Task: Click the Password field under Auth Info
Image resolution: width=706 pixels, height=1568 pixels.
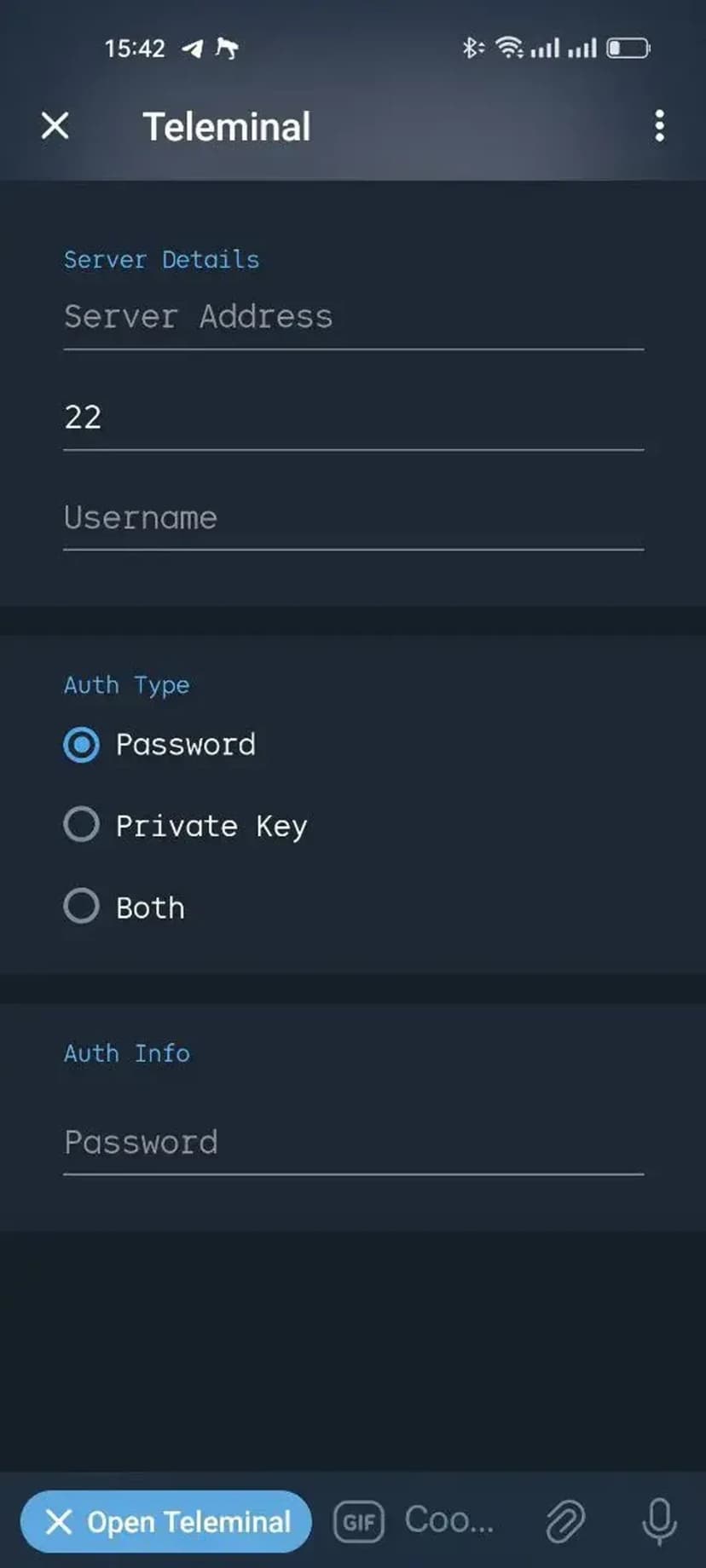Action: click(353, 1143)
